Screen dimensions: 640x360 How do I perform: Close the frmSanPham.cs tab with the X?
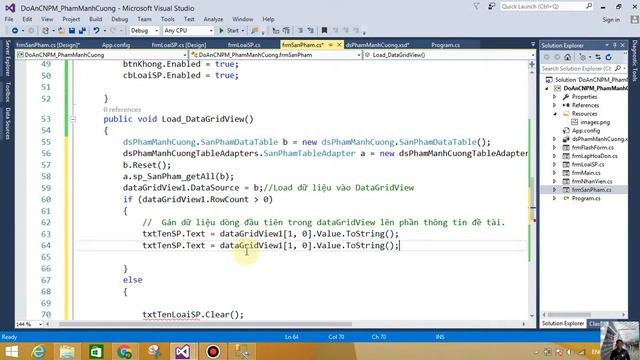339,45
